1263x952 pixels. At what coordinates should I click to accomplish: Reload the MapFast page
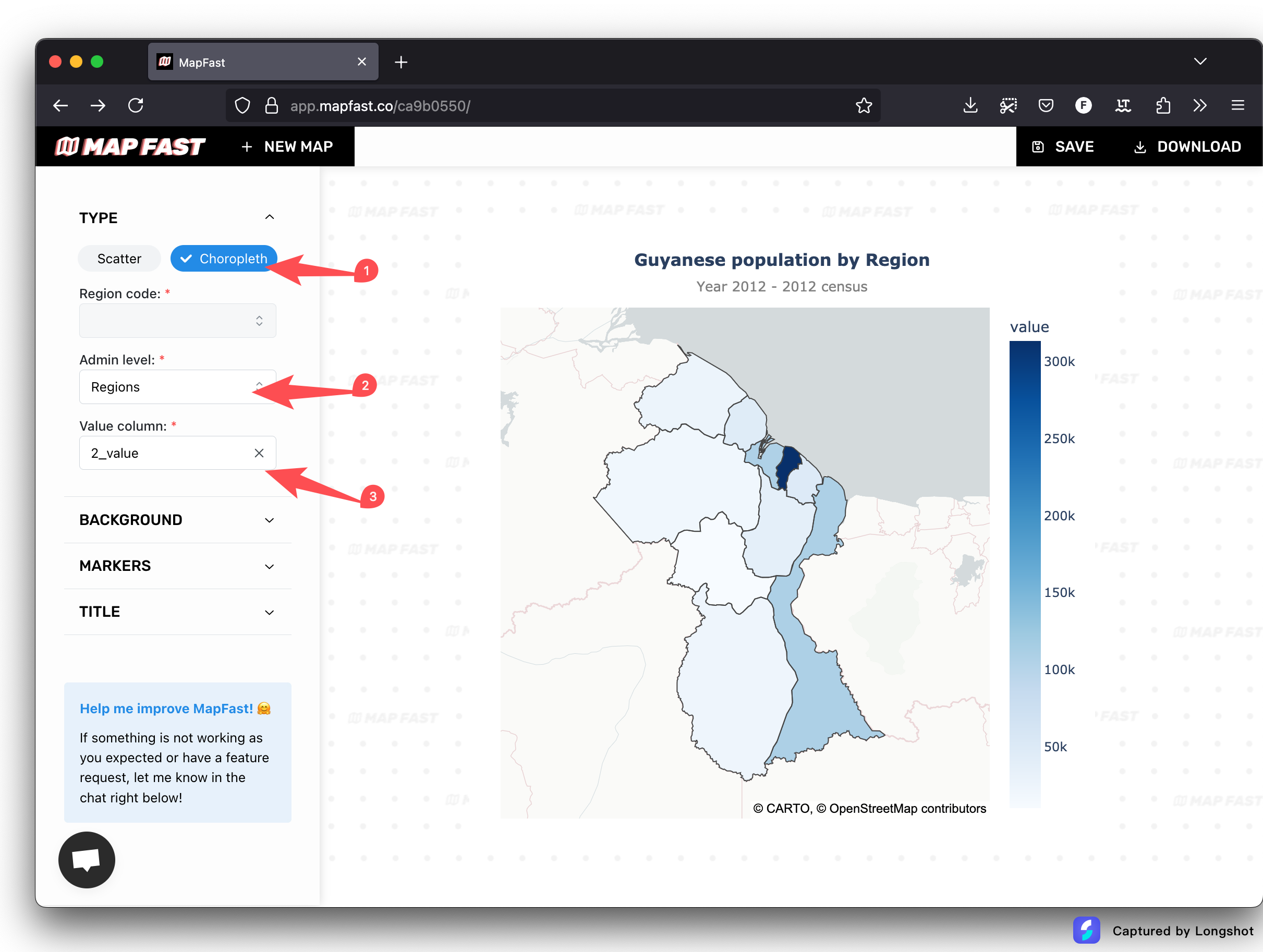[x=136, y=106]
